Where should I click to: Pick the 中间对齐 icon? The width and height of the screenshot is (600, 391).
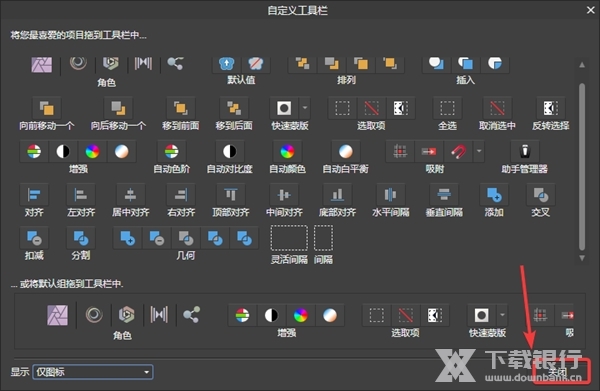pyautogui.click(x=284, y=195)
